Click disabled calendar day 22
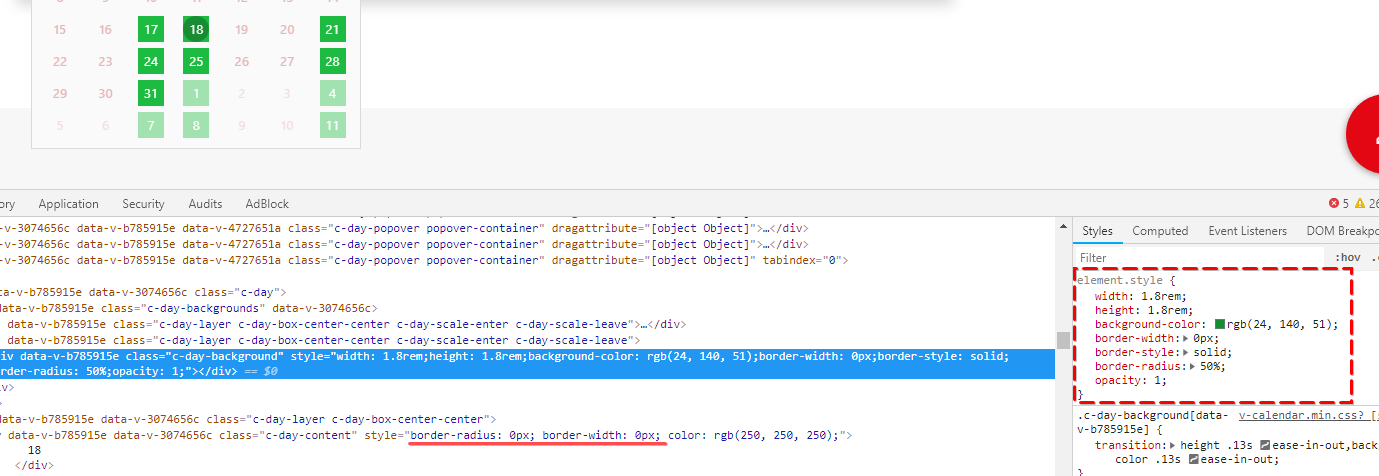This screenshot has height=476, width=1379. [60, 62]
